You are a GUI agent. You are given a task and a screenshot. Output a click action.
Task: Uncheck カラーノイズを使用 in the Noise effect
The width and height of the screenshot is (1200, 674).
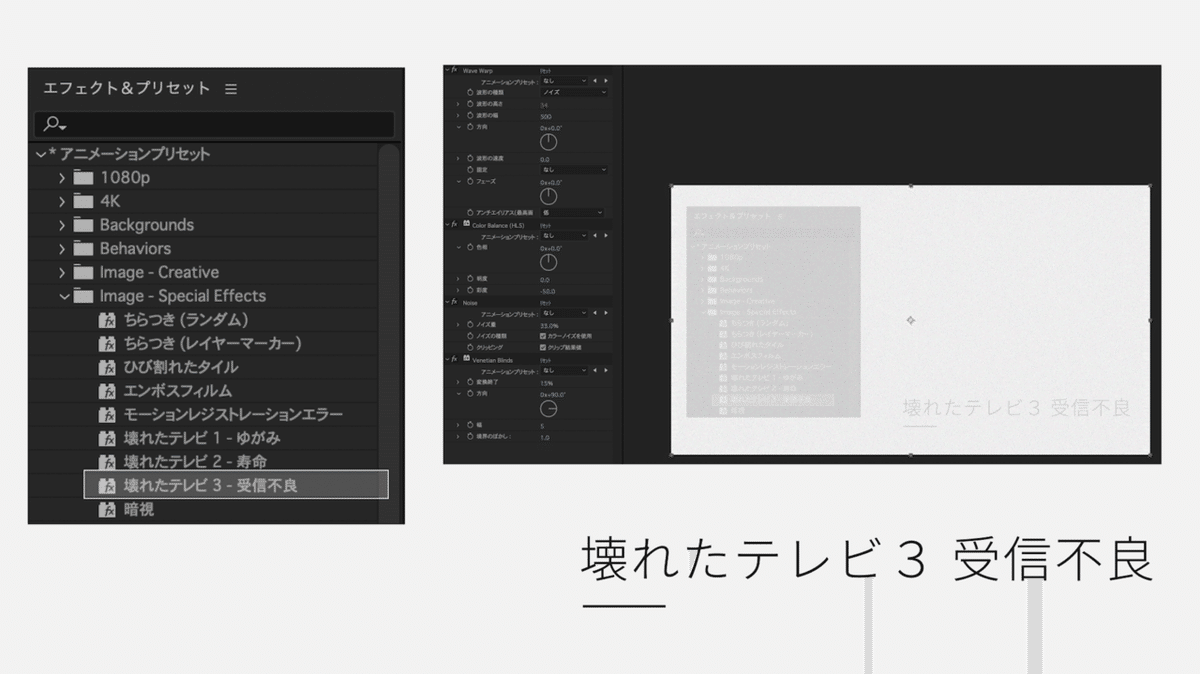point(542,336)
